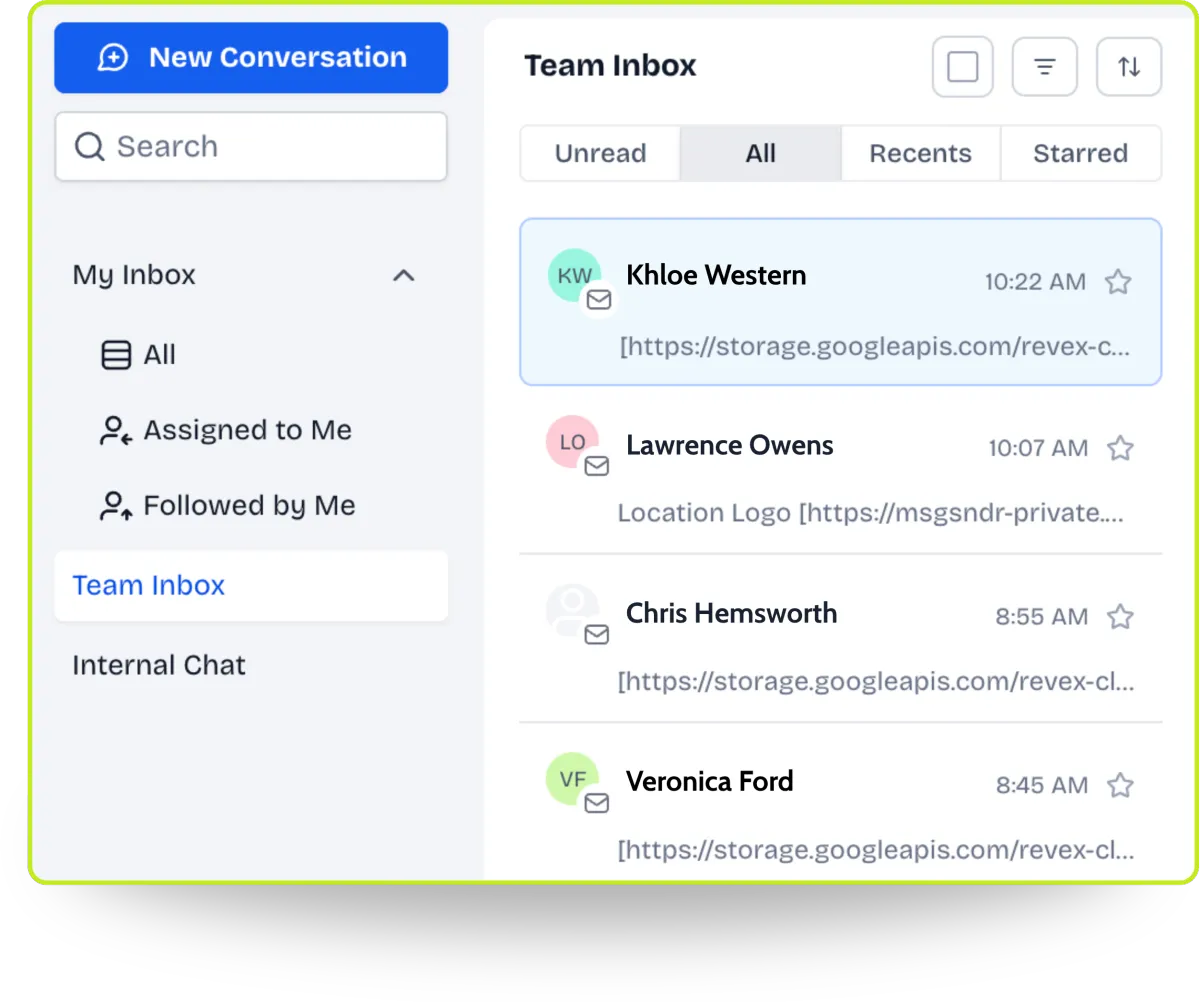Click Chris Hemsworth's googleapis link preview
The width and height of the screenshot is (1200, 1002).
(x=876, y=682)
